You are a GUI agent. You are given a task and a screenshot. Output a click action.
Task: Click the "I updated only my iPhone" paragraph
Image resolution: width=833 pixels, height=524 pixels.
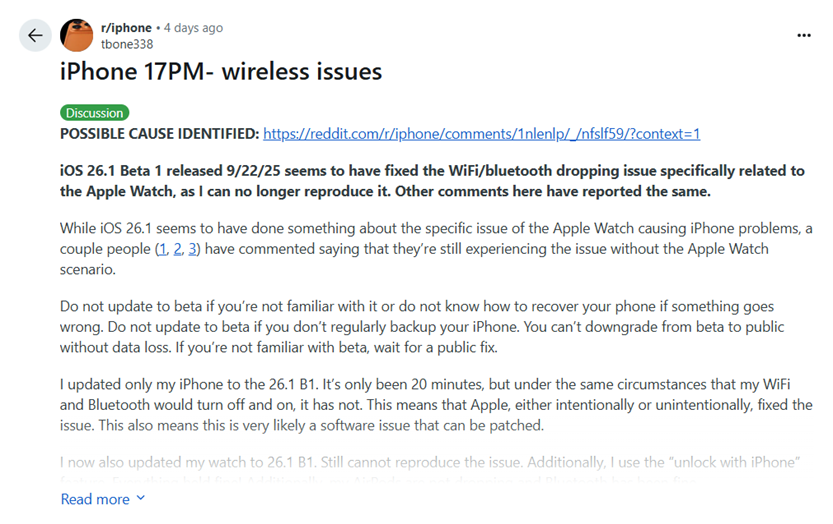(436, 406)
